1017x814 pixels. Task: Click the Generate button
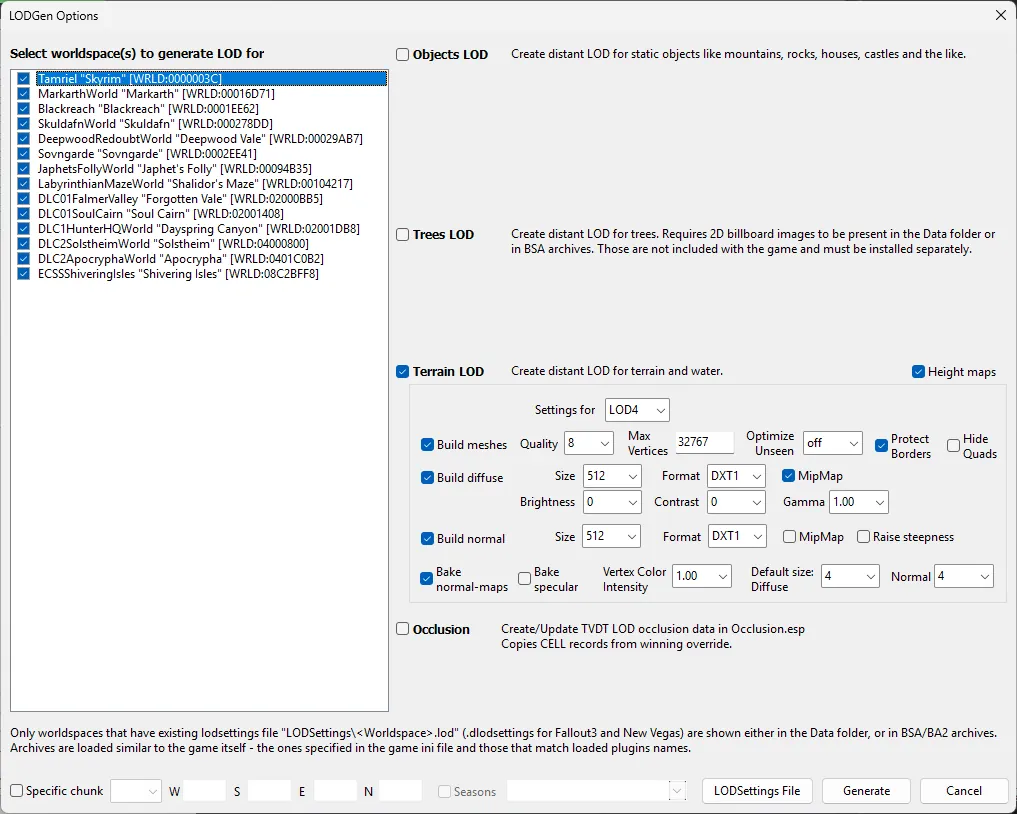pos(866,791)
